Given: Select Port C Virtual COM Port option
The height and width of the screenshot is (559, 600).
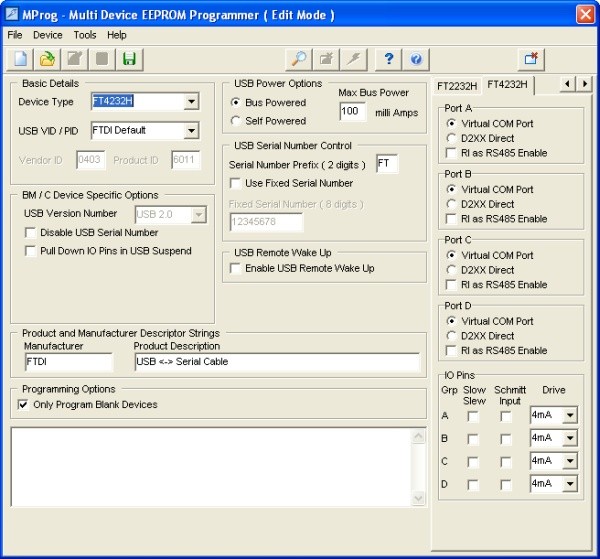Looking at the screenshot, I should (452, 255).
